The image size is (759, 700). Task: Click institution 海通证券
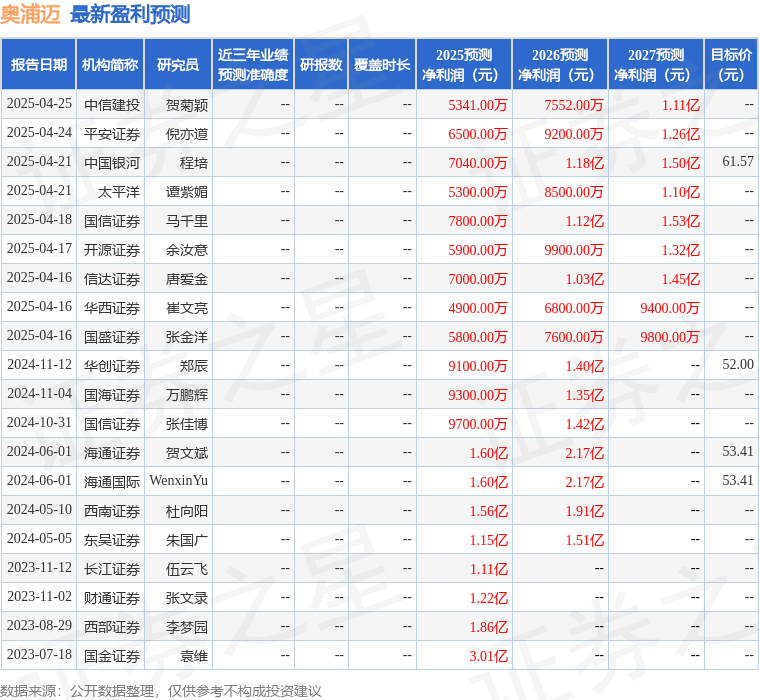[x=112, y=454]
